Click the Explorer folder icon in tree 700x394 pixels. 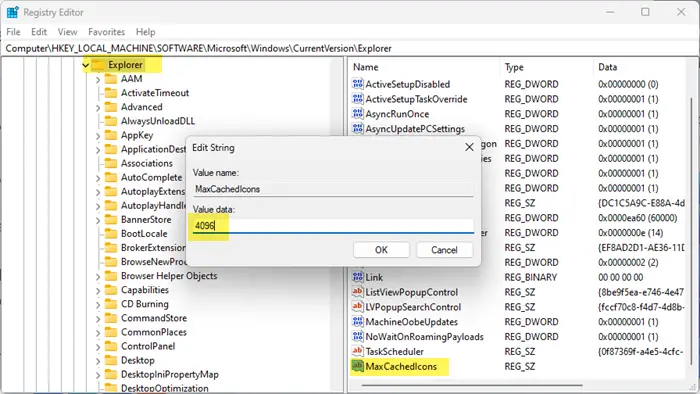click(x=98, y=65)
